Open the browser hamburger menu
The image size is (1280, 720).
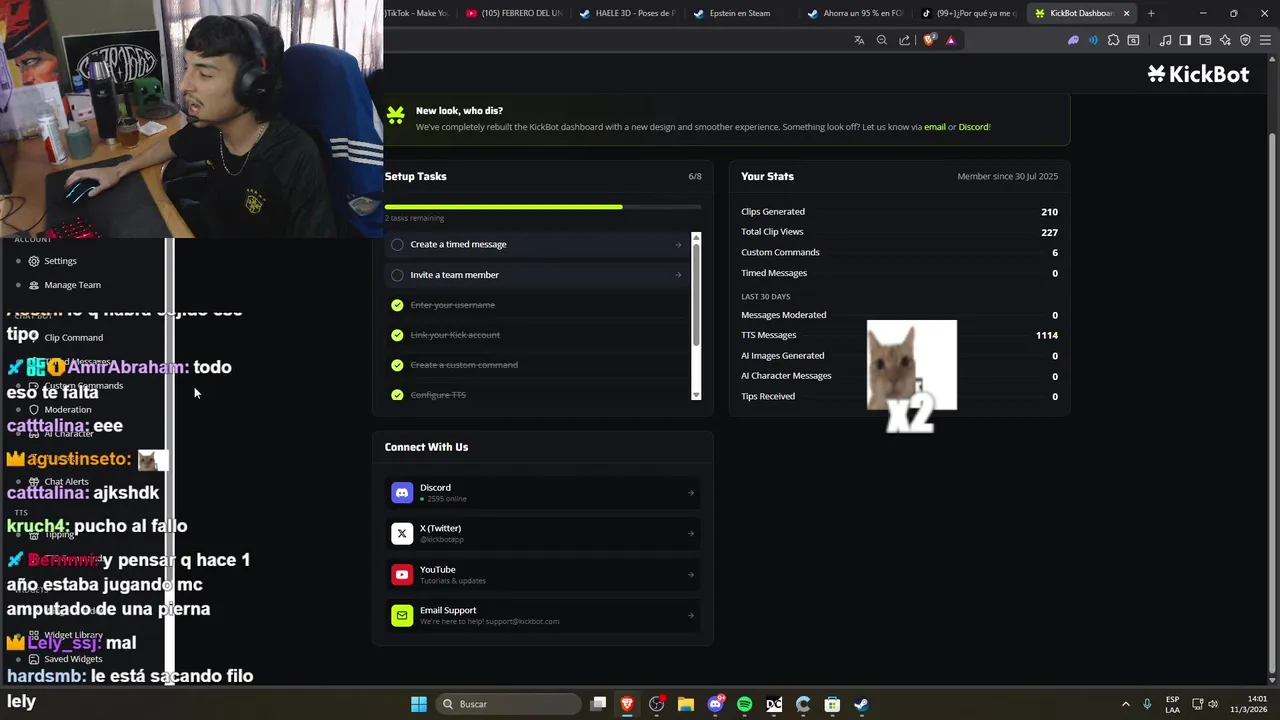point(1265,40)
